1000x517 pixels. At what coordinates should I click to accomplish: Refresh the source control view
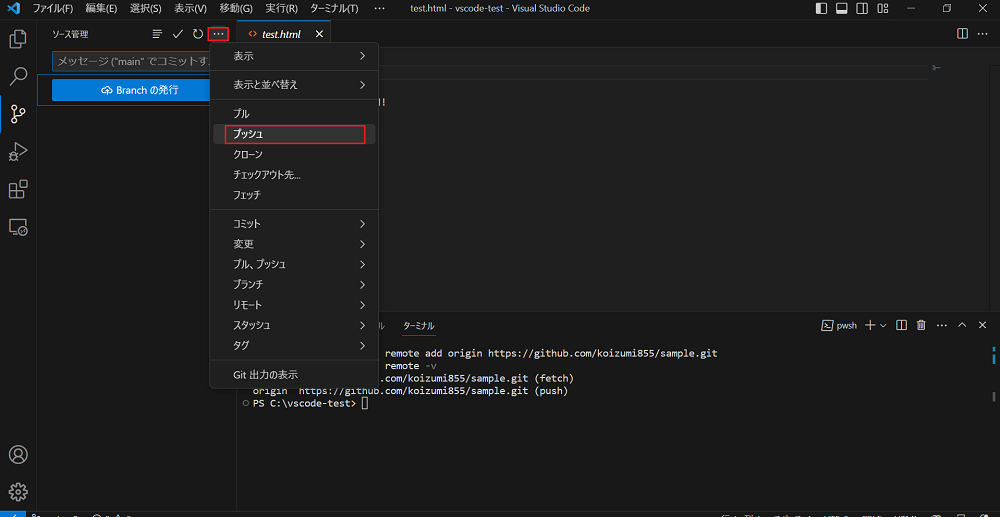[x=198, y=34]
